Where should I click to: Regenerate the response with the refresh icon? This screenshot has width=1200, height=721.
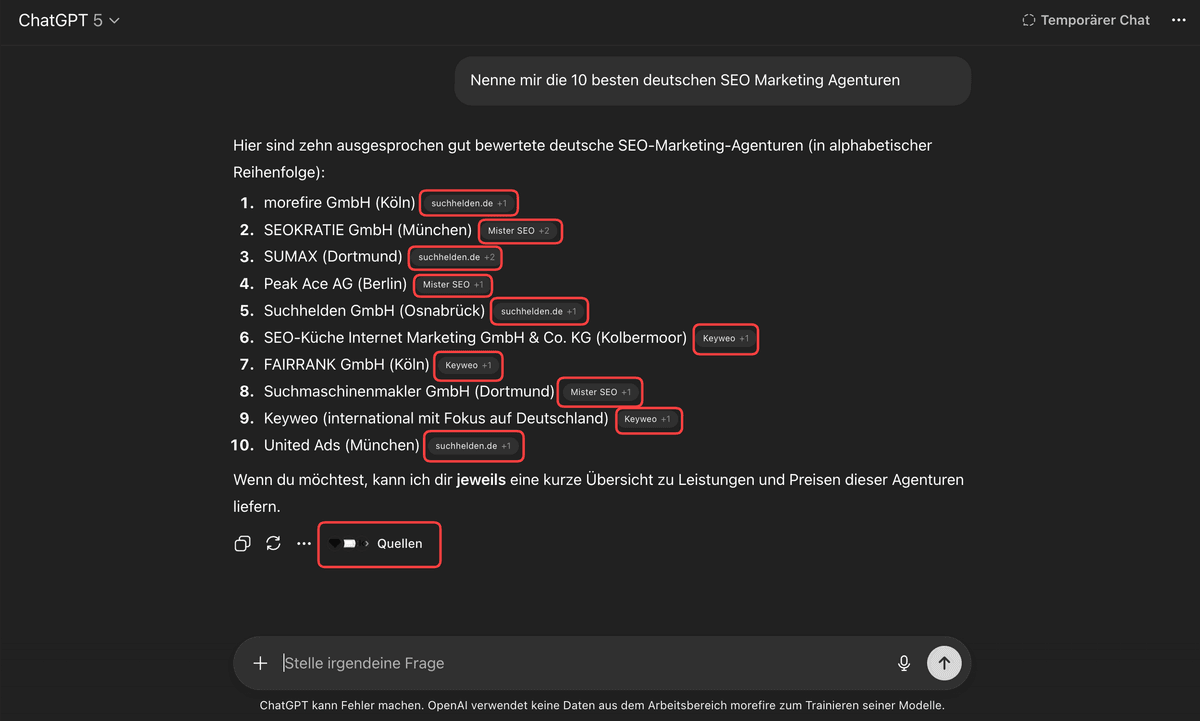click(x=273, y=544)
